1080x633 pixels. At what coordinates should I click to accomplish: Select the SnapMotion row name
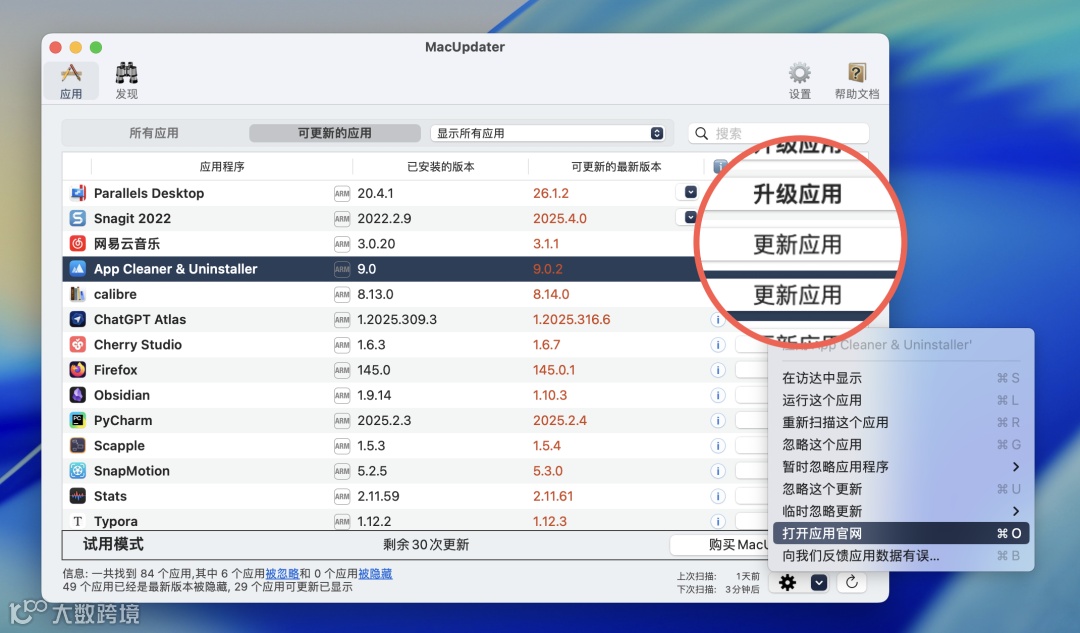point(132,471)
